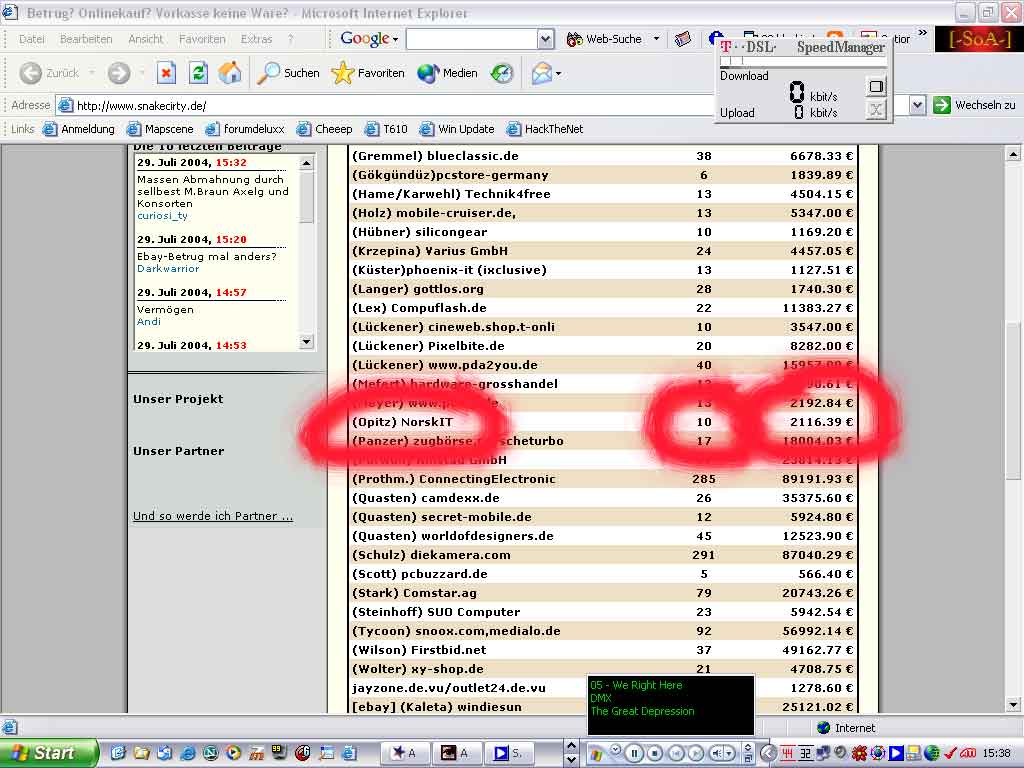This screenshot has width=1024, height=768.
Task: Click the green Wechseln zu arrow
Action: (942, 105)
